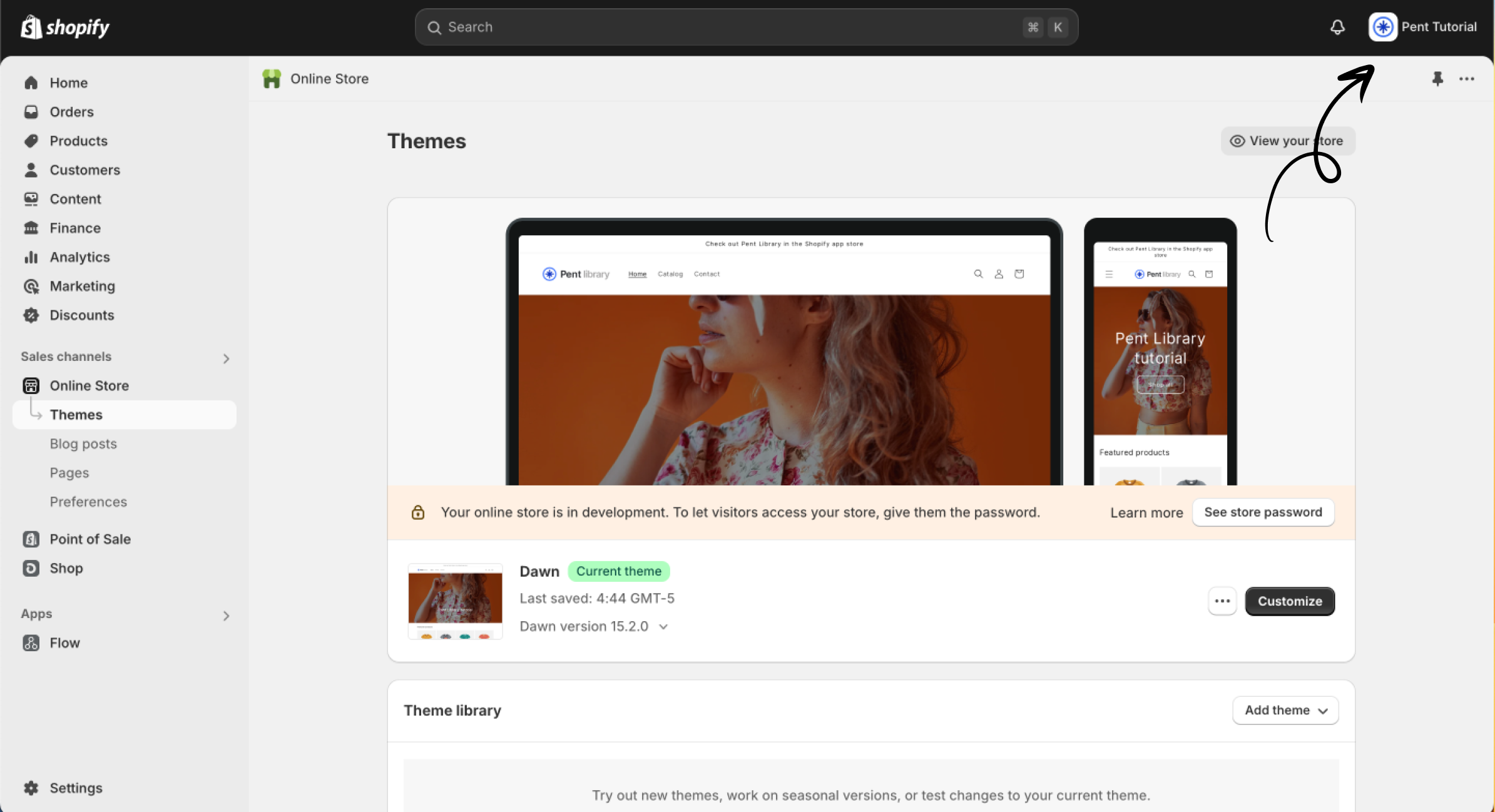Click See store password button

click(x=1263, y=512)
